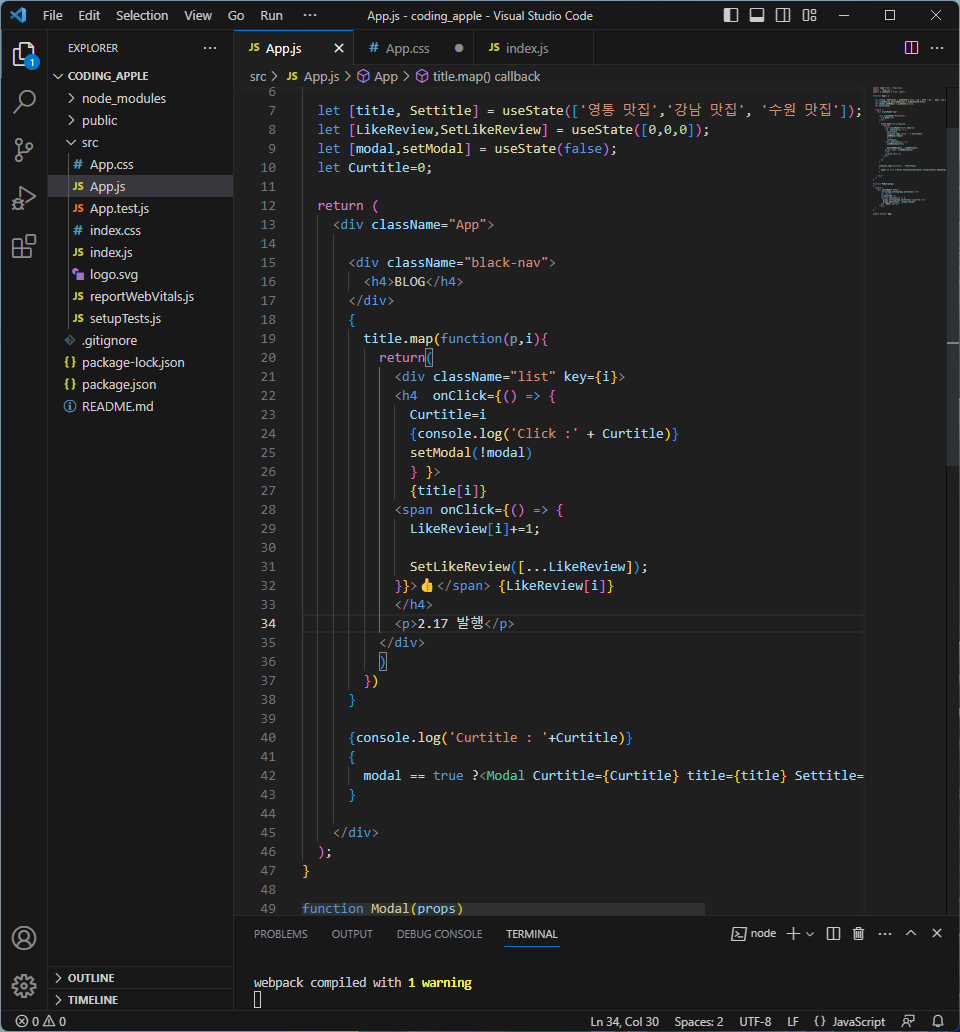
Task: Open index.css file in explorer
Action: (x=141, y=230)
